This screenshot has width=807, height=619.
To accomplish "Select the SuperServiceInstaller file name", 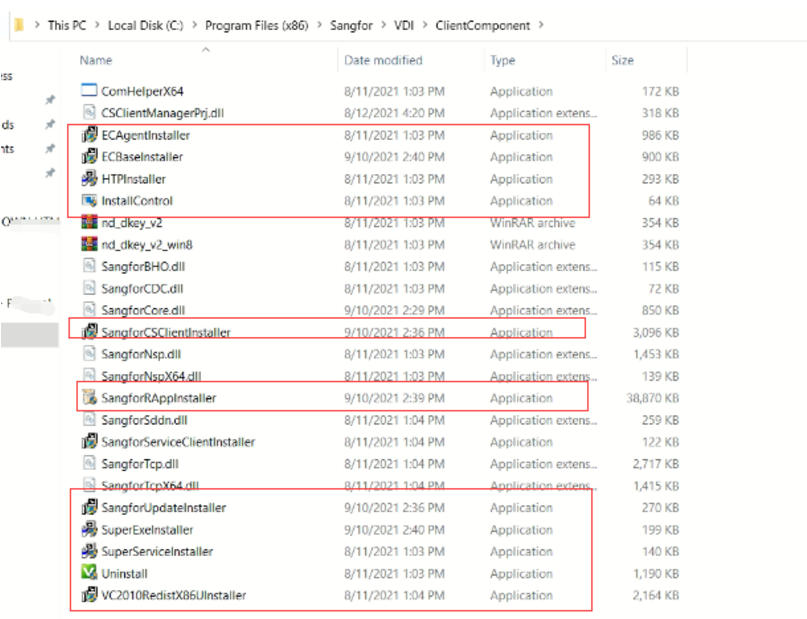I will (x=157, y=551).
